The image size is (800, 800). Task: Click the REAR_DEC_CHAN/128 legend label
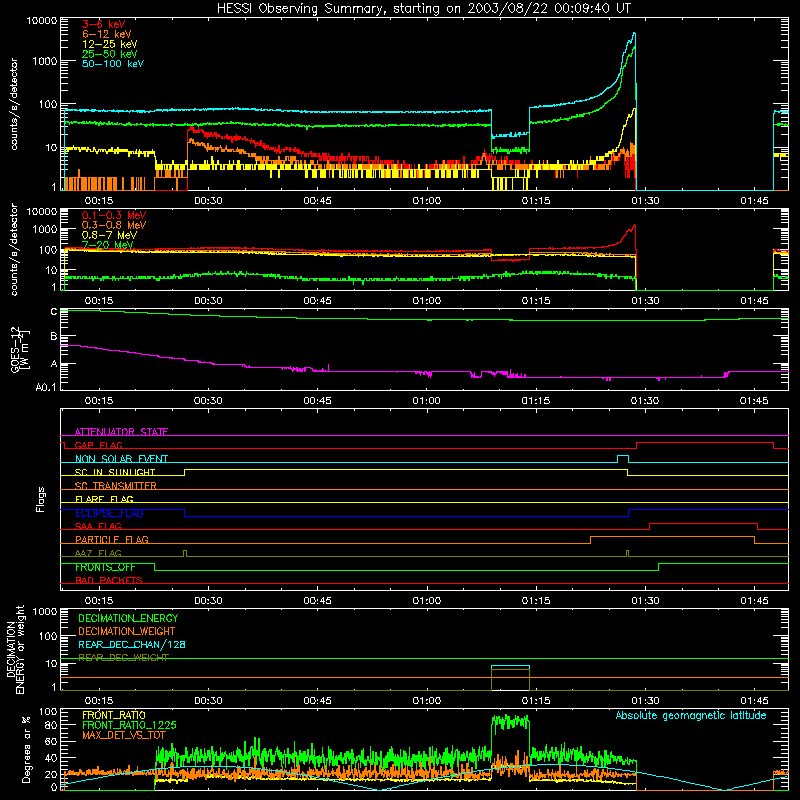point(132,645)
